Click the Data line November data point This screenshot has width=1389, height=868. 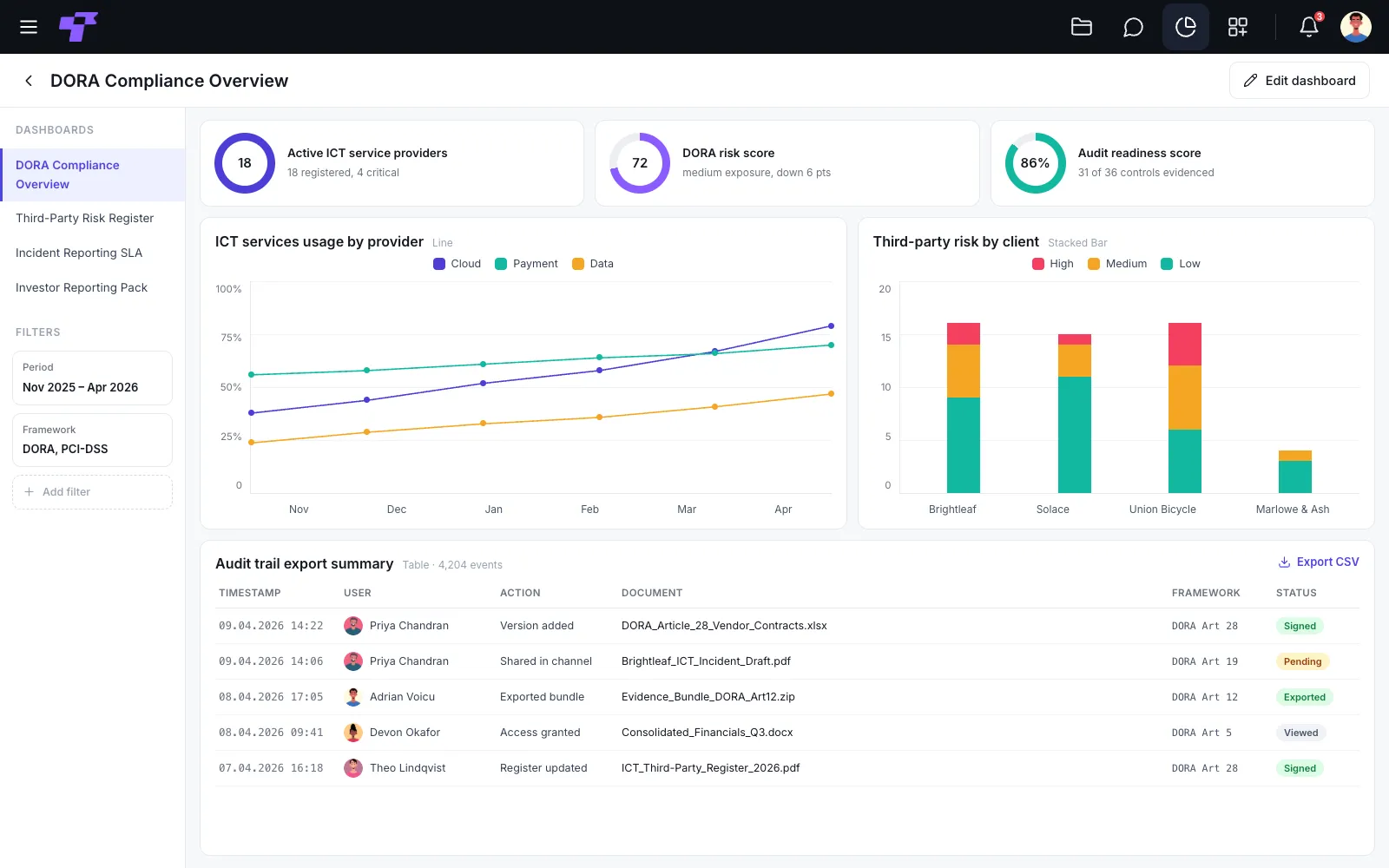[252, 443]
